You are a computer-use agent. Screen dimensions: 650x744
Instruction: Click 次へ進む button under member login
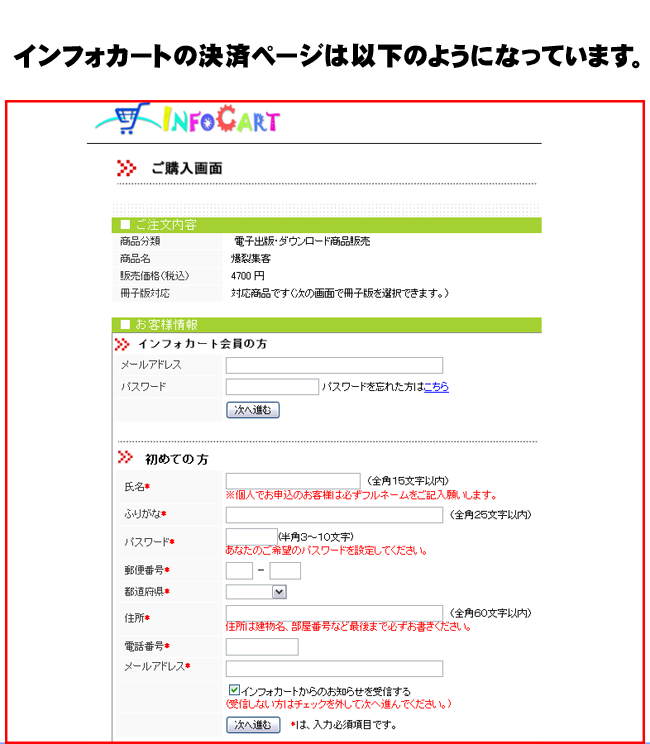(253, 410)
